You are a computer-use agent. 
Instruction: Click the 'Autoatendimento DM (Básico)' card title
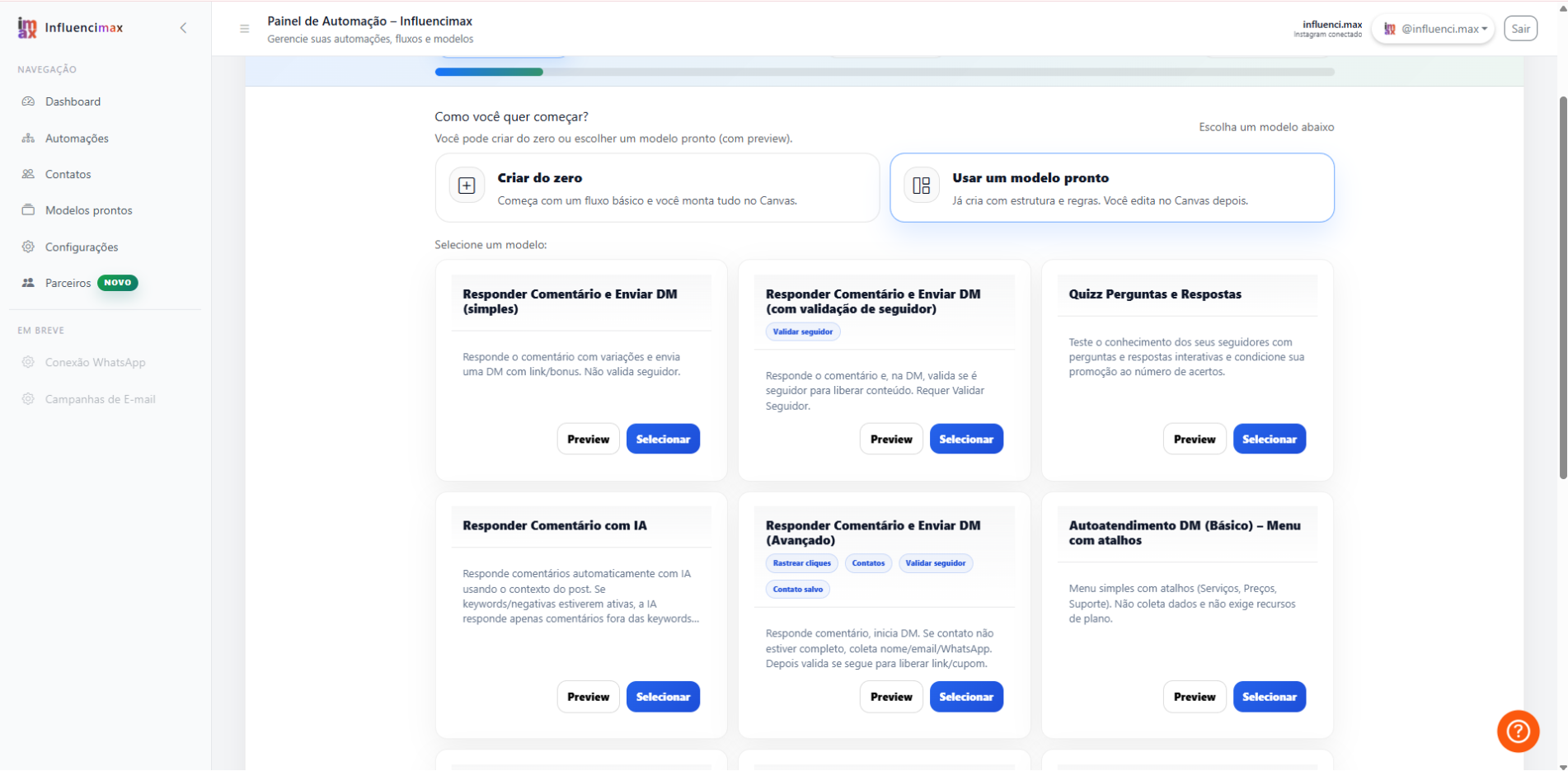pos(1185,533)
